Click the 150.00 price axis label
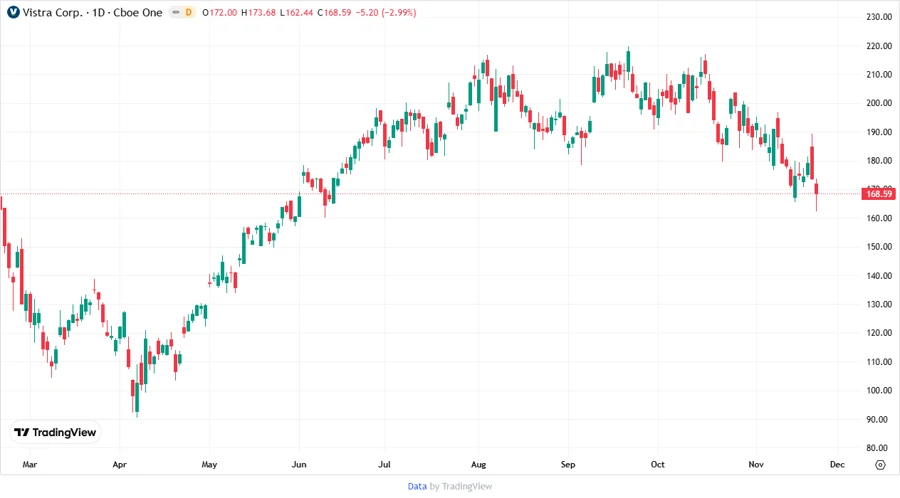Viewport: 900px width, 498px height. click(879, 247)
